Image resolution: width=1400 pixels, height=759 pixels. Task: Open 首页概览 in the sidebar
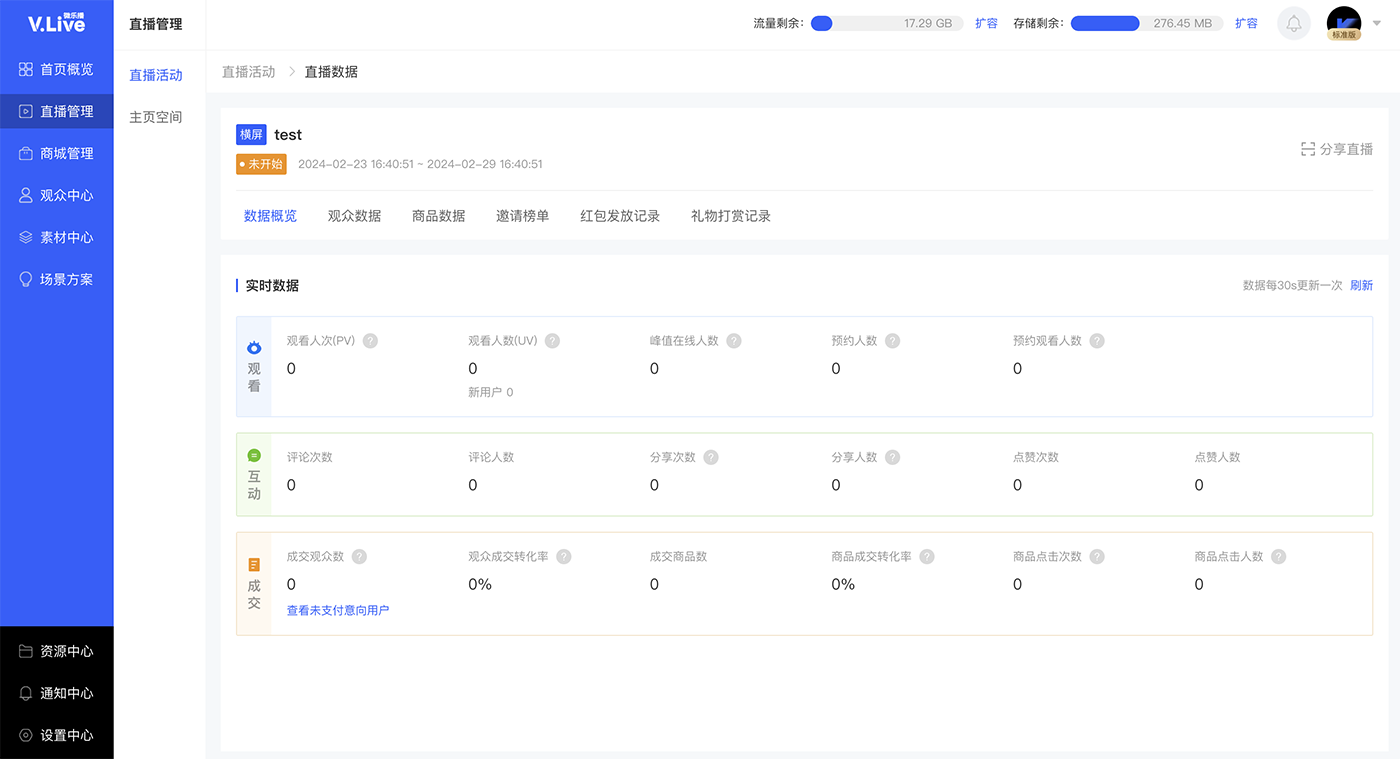tap(57, 70)
